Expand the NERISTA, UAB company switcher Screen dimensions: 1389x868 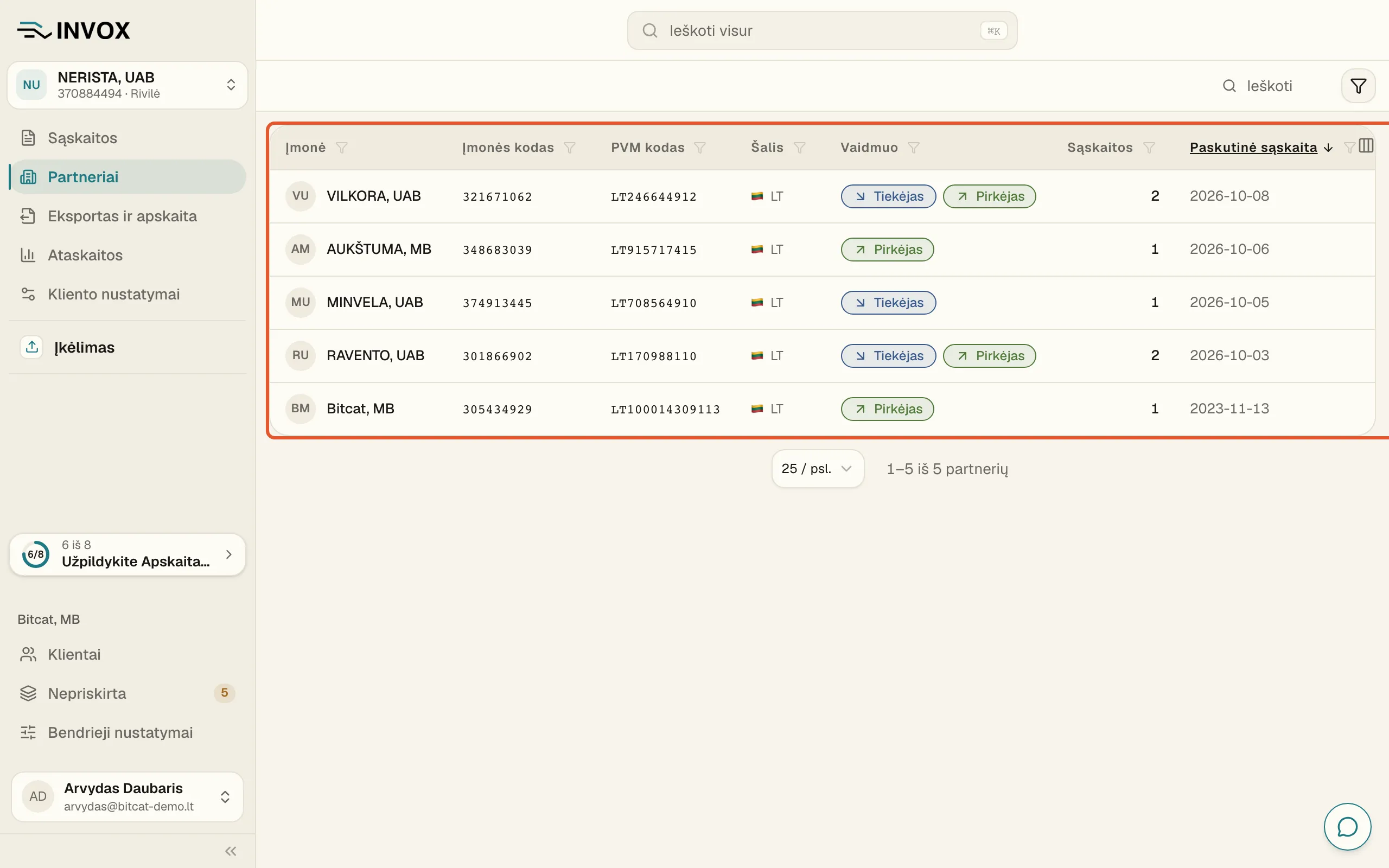click(128, 85)
